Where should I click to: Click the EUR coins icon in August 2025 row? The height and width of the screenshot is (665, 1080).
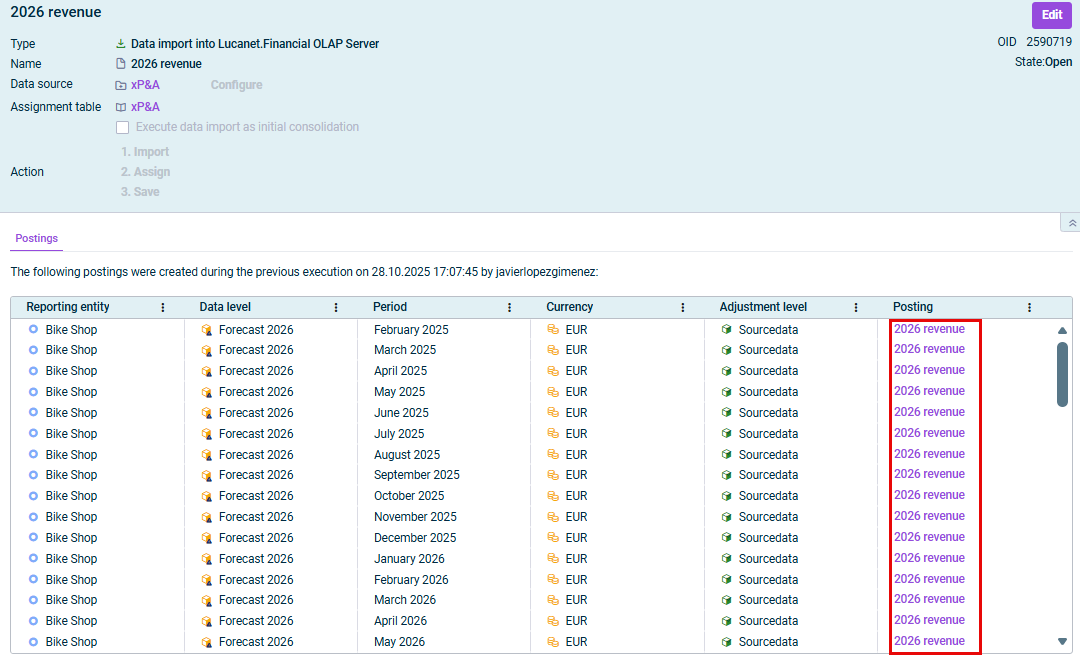tap(552, 454)
